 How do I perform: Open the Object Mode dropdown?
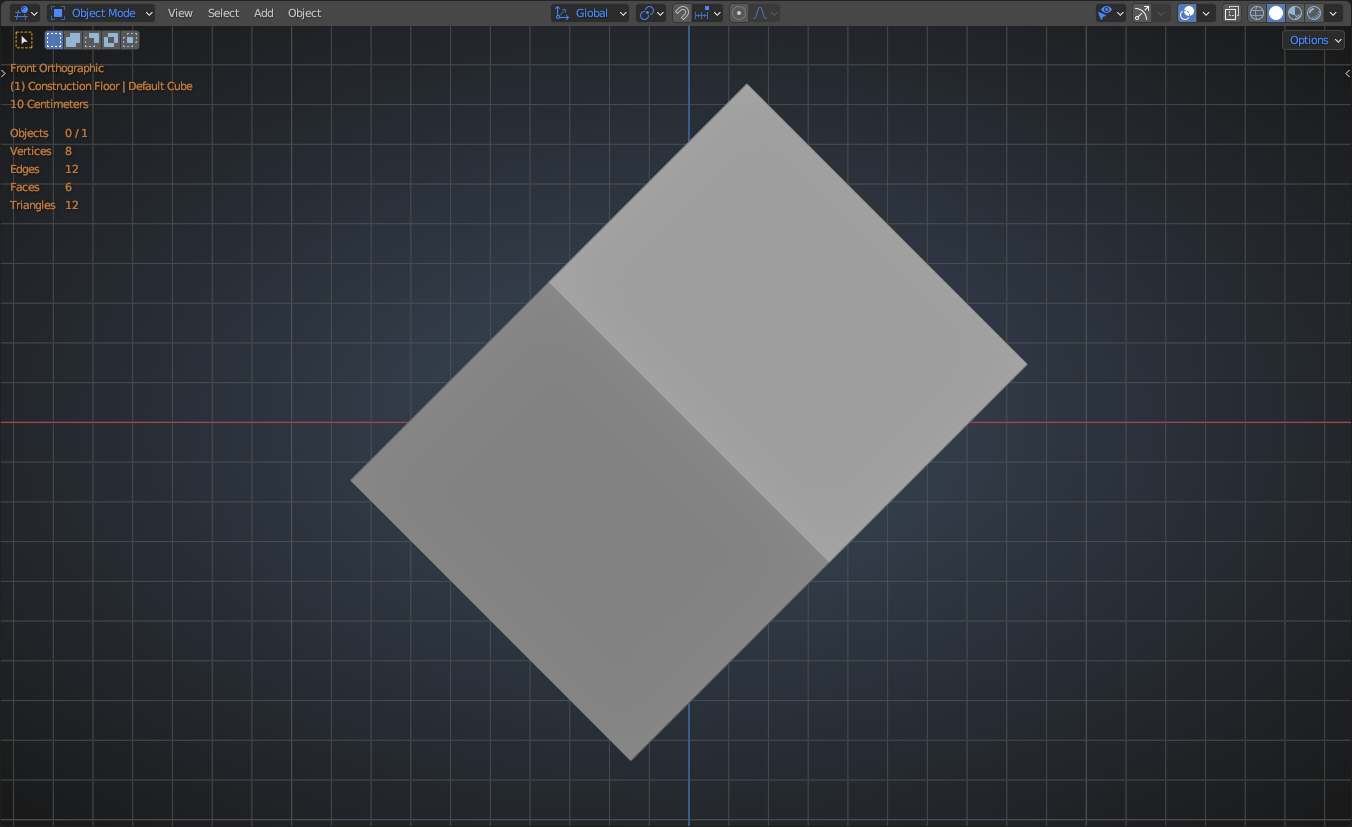[x=101, y=13]
